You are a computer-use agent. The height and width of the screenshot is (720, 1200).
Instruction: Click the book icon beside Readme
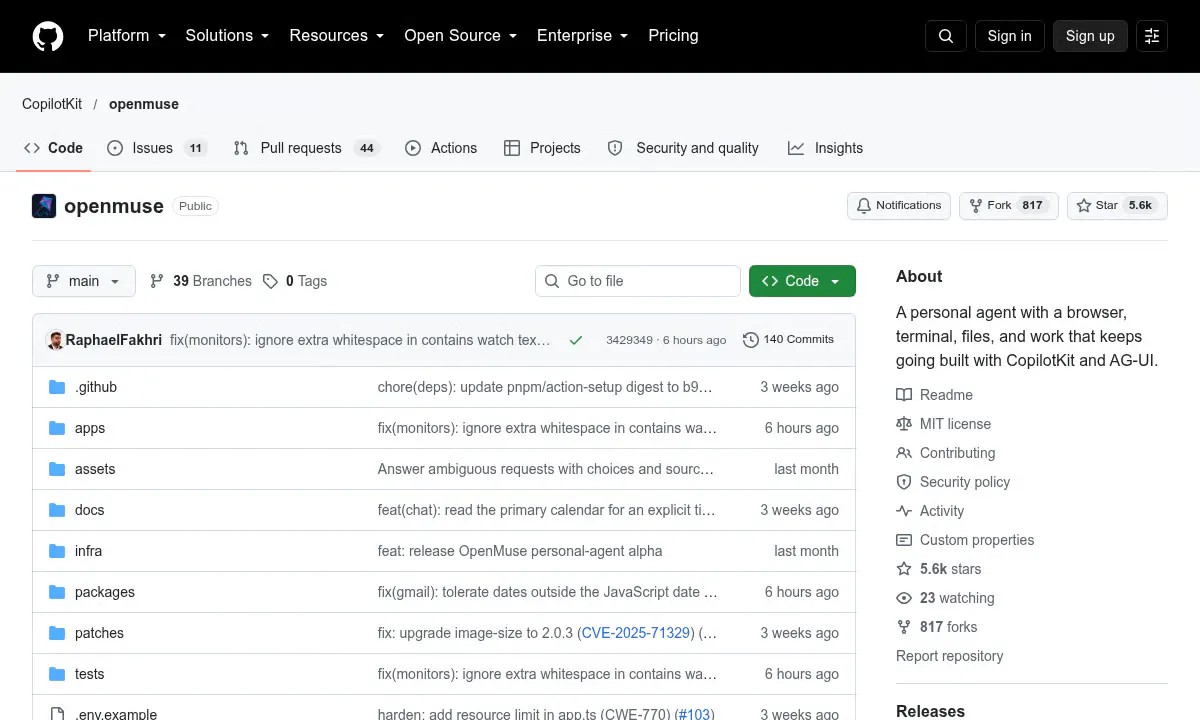coord(904,395)
